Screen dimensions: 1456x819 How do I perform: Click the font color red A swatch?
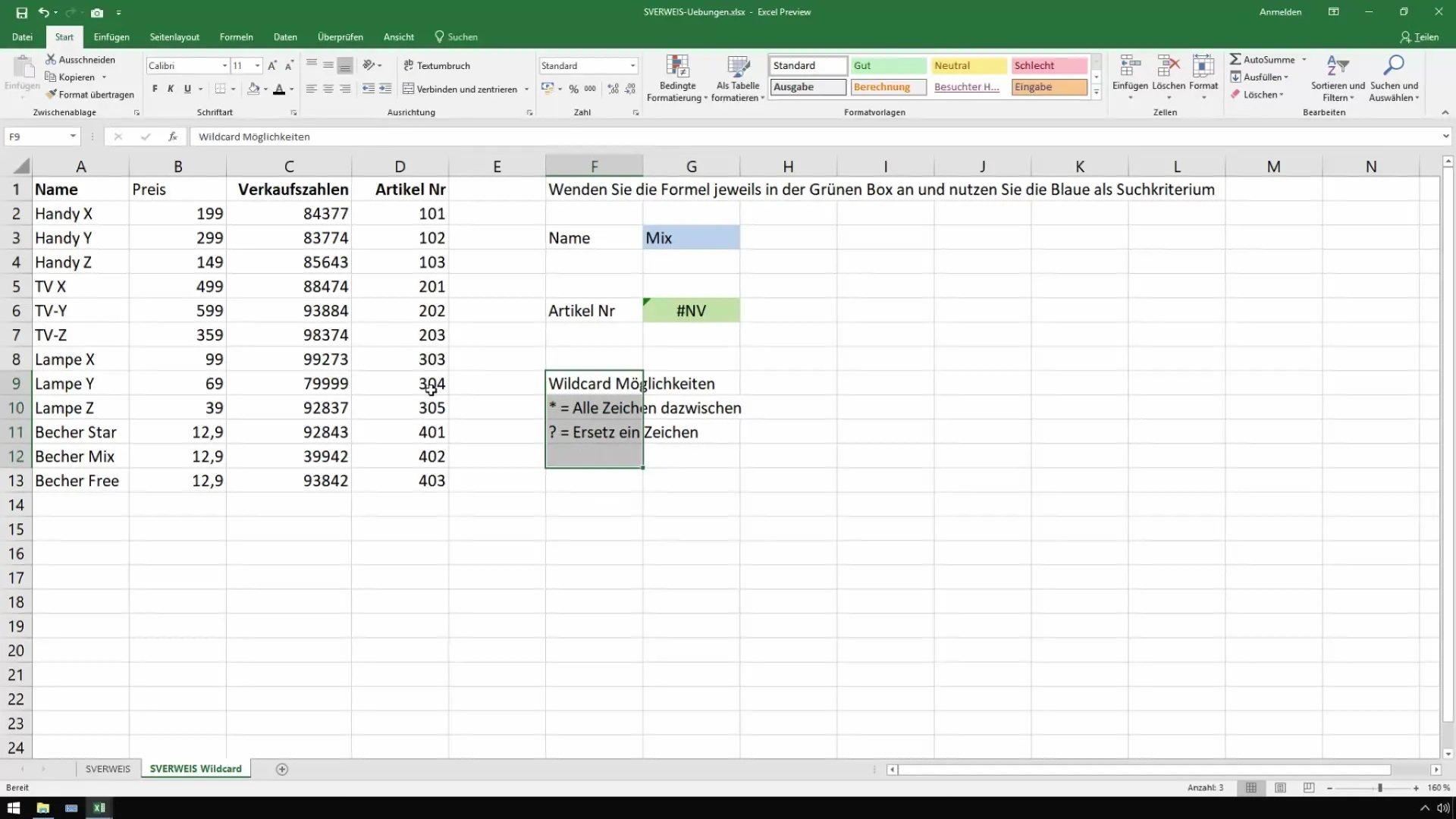(279, 89)
